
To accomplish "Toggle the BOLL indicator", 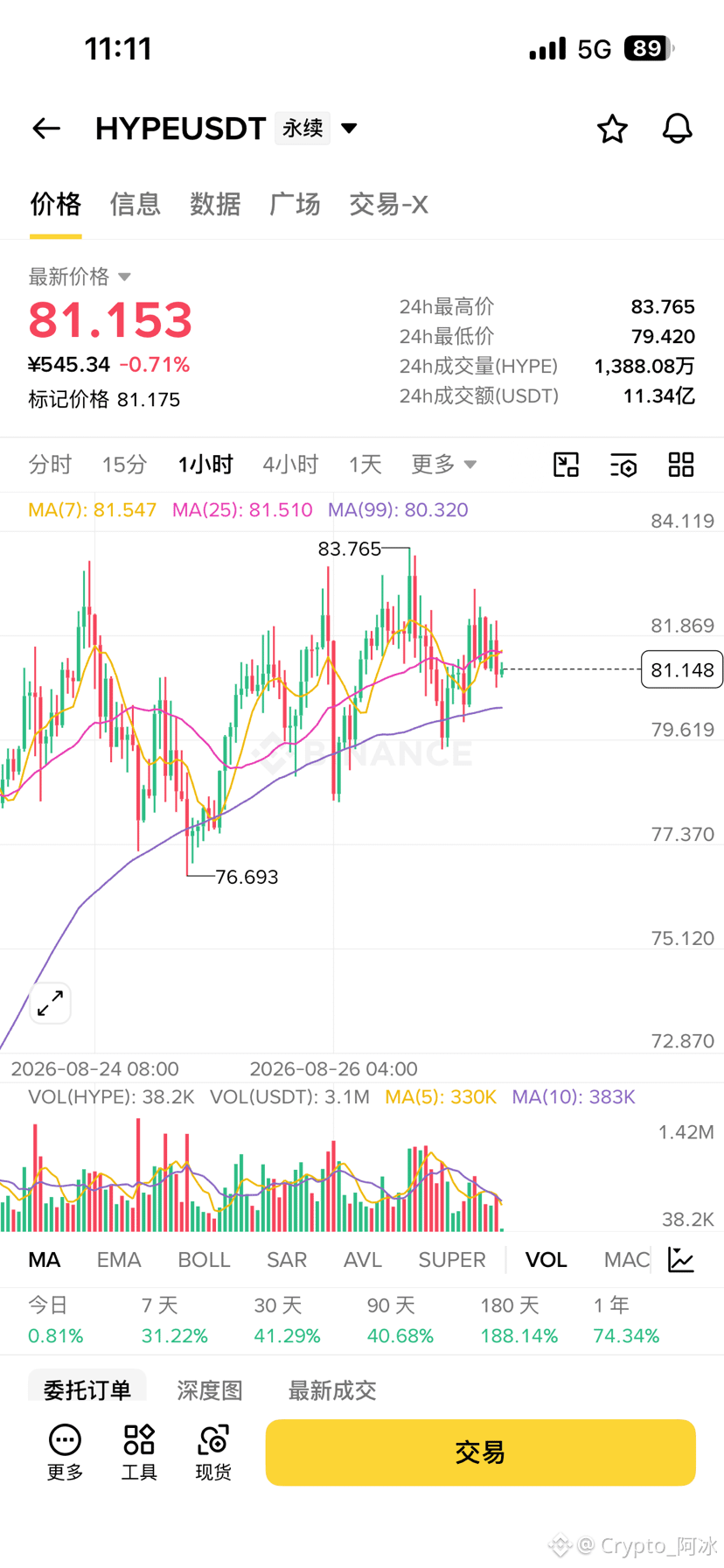I will point(204,1259).
